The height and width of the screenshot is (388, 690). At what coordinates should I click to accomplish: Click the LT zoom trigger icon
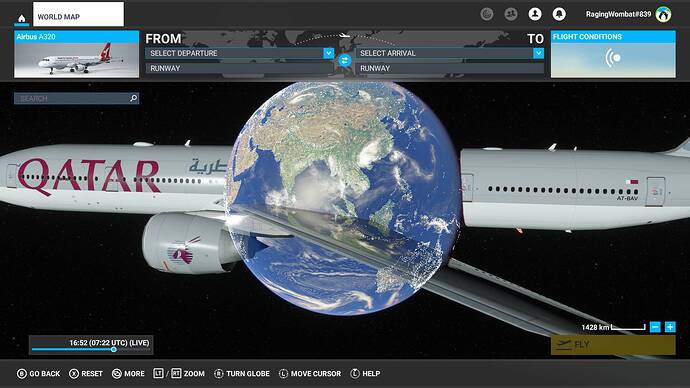click(x=158, y=373)
